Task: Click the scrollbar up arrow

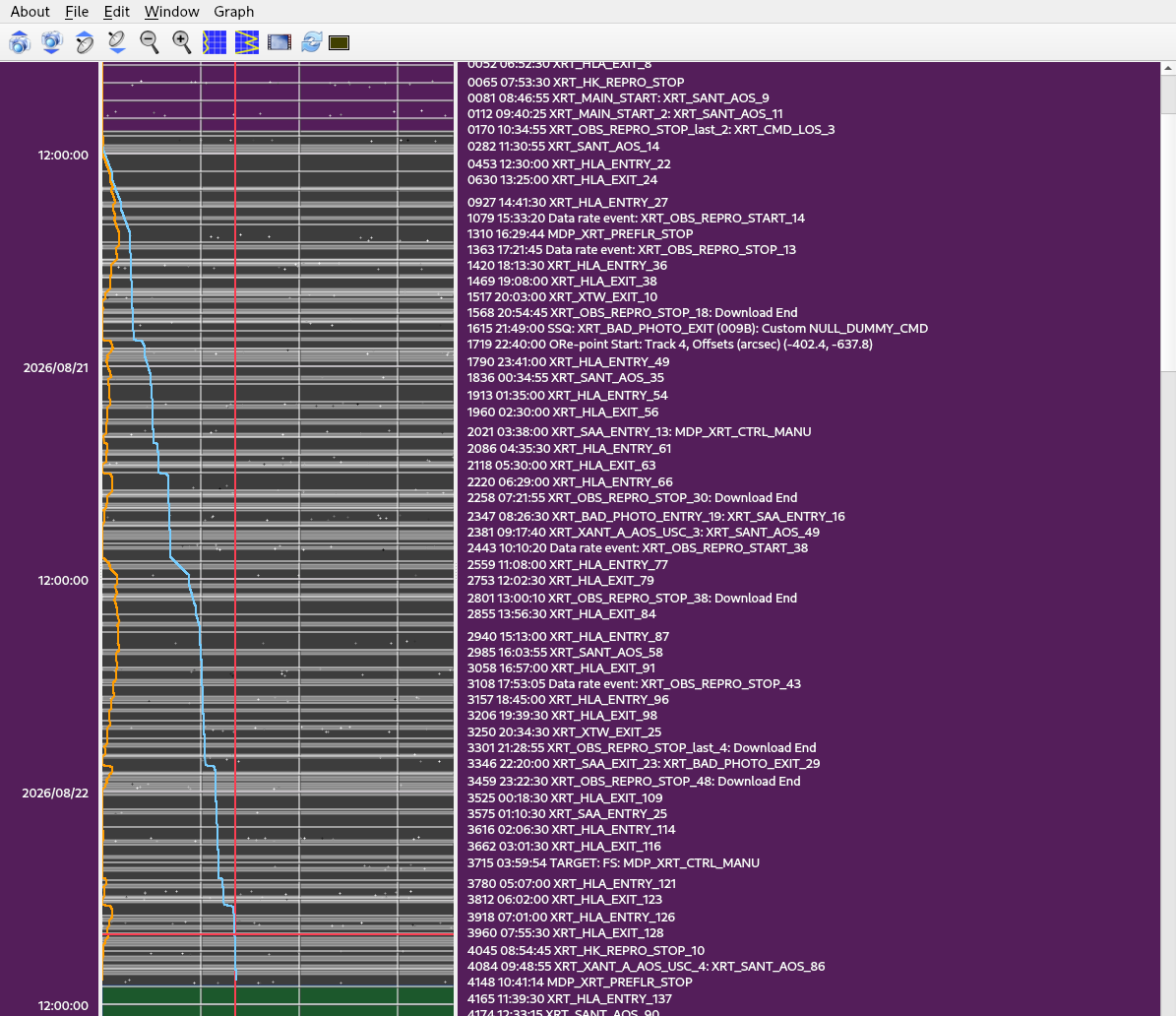Action: (1168, 68)
